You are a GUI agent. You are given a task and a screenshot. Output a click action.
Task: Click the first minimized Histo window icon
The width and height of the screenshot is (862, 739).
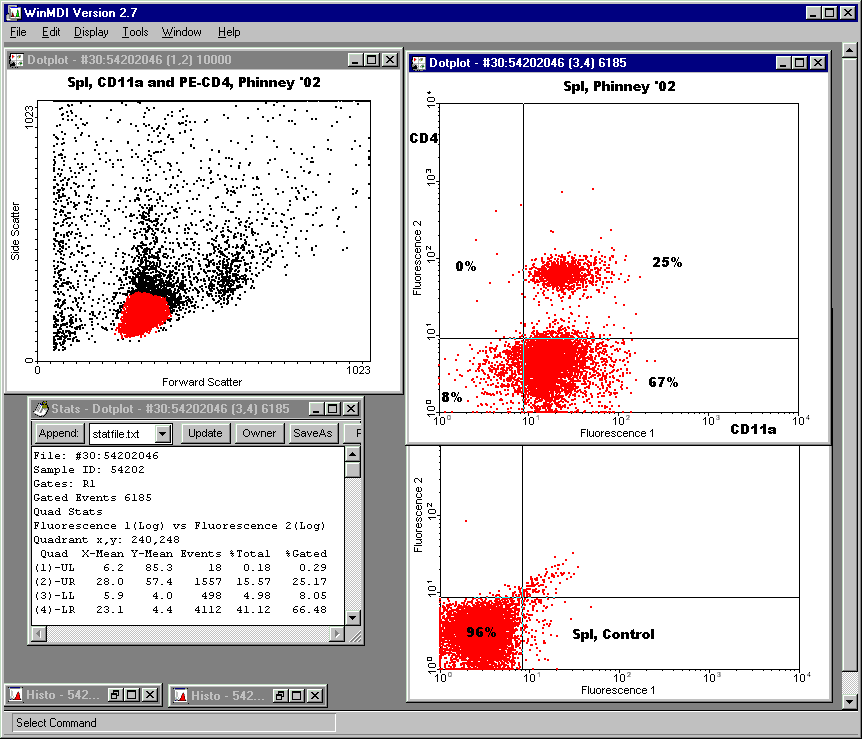click(17, 695)
